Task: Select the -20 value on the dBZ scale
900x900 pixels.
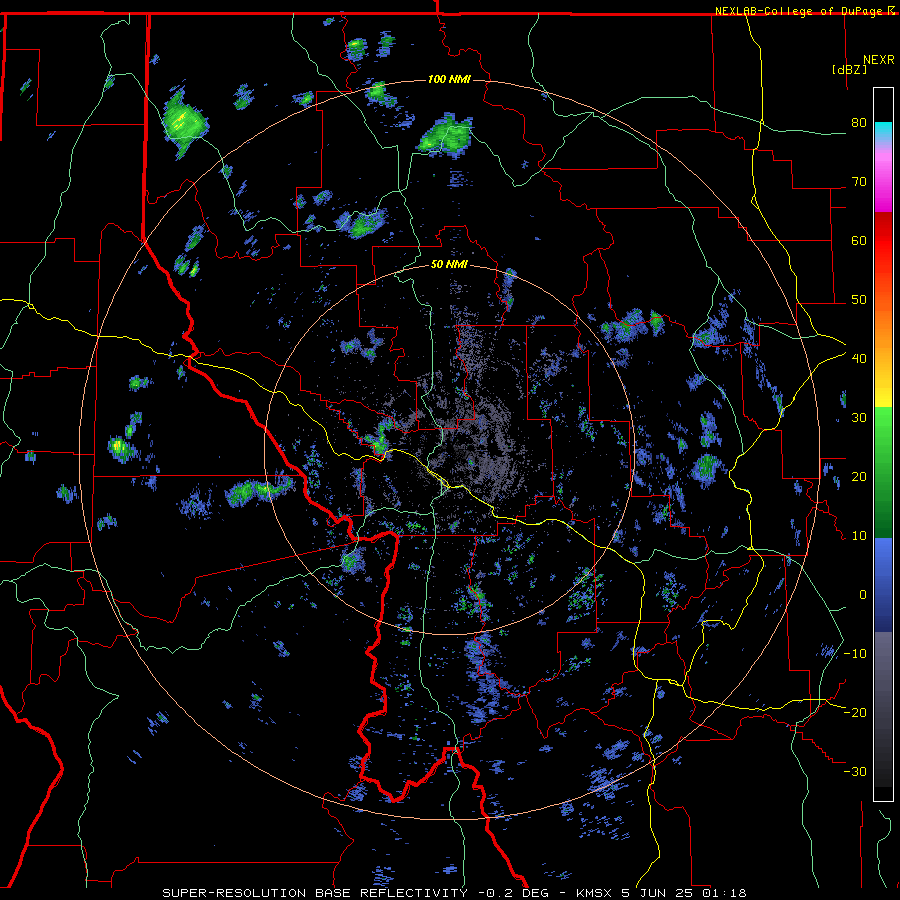Action: coord(855,712)
